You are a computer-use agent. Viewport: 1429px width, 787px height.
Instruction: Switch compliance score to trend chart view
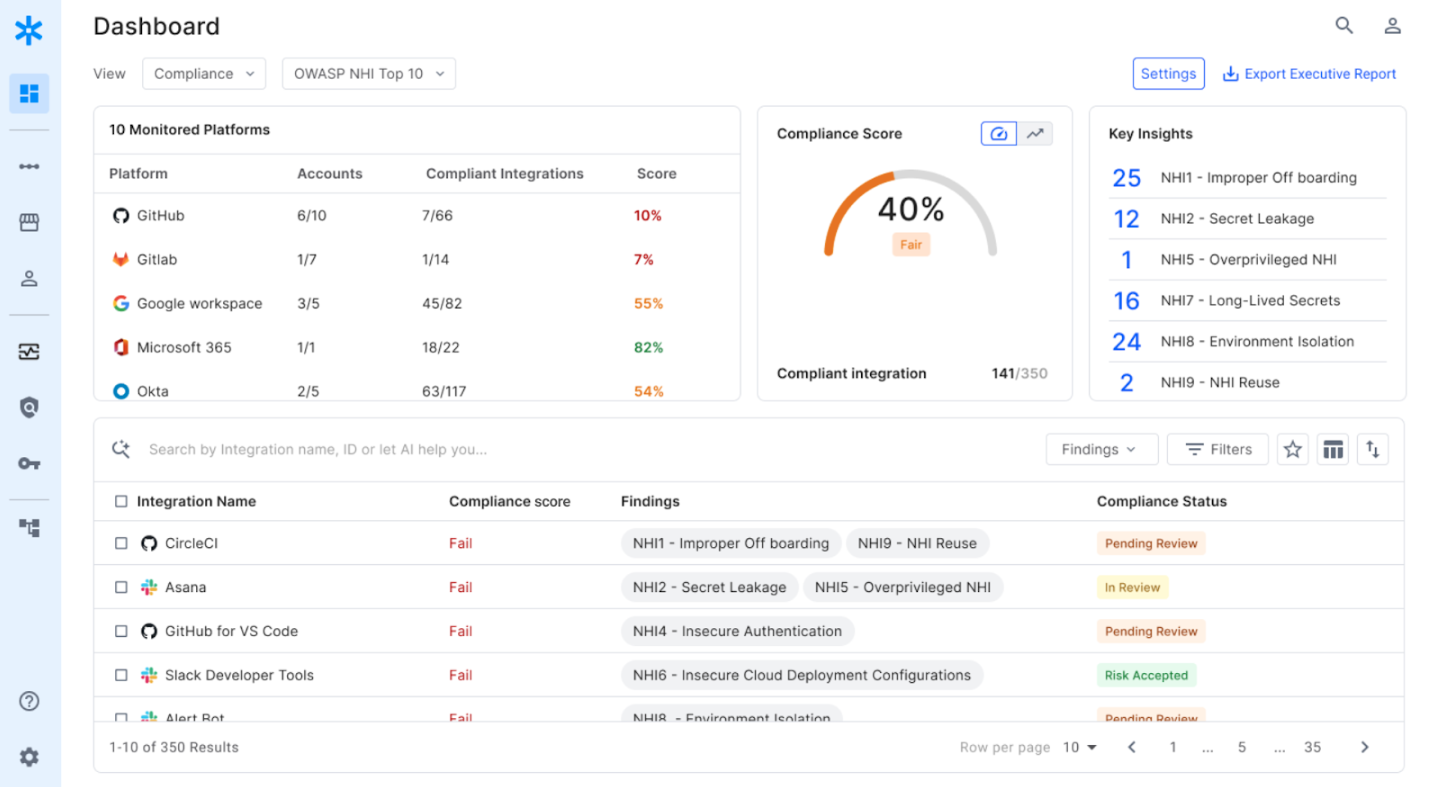[1035, 133]
